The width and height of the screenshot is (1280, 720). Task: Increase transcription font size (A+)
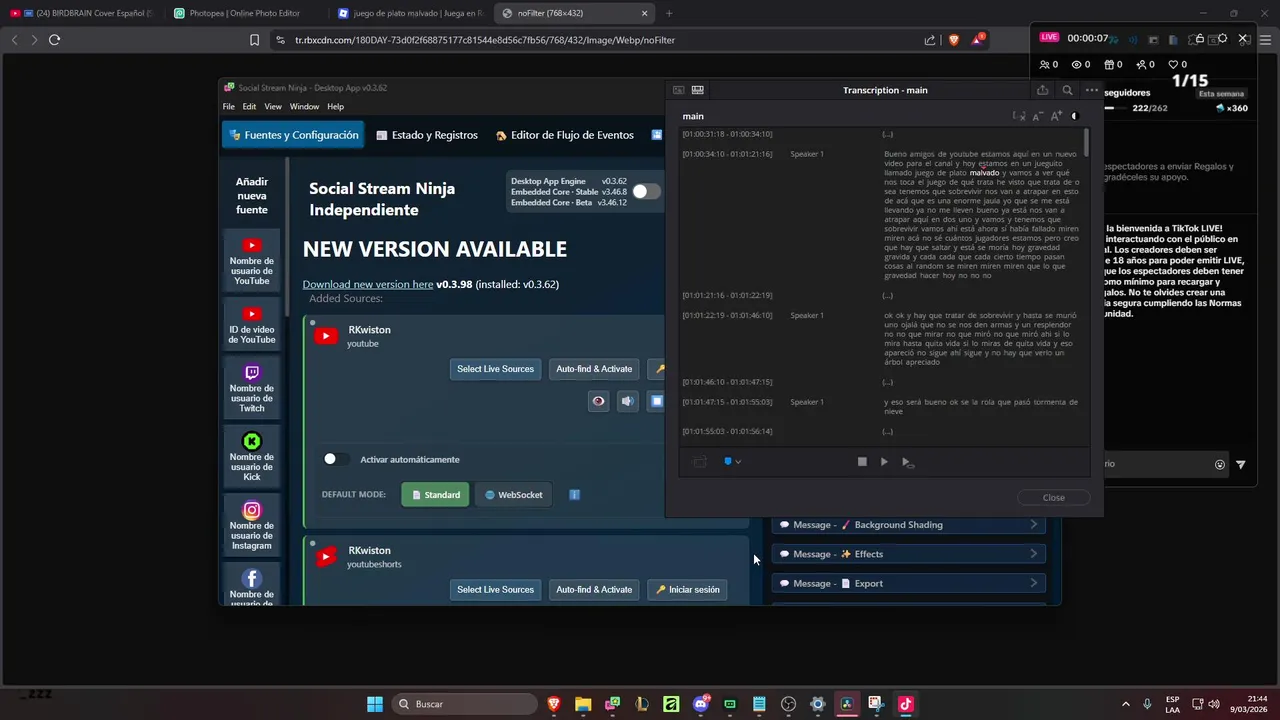(1056, 116)
